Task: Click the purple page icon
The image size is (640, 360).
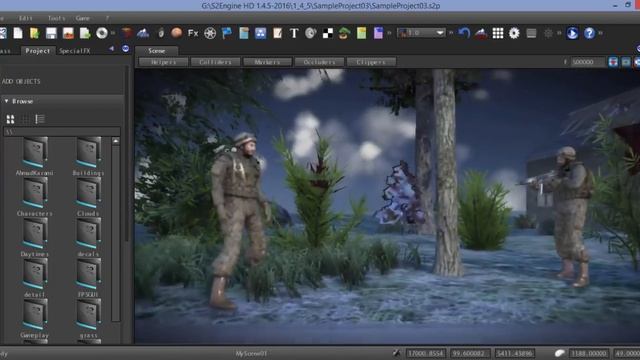Action: click(x=378, y=33)
